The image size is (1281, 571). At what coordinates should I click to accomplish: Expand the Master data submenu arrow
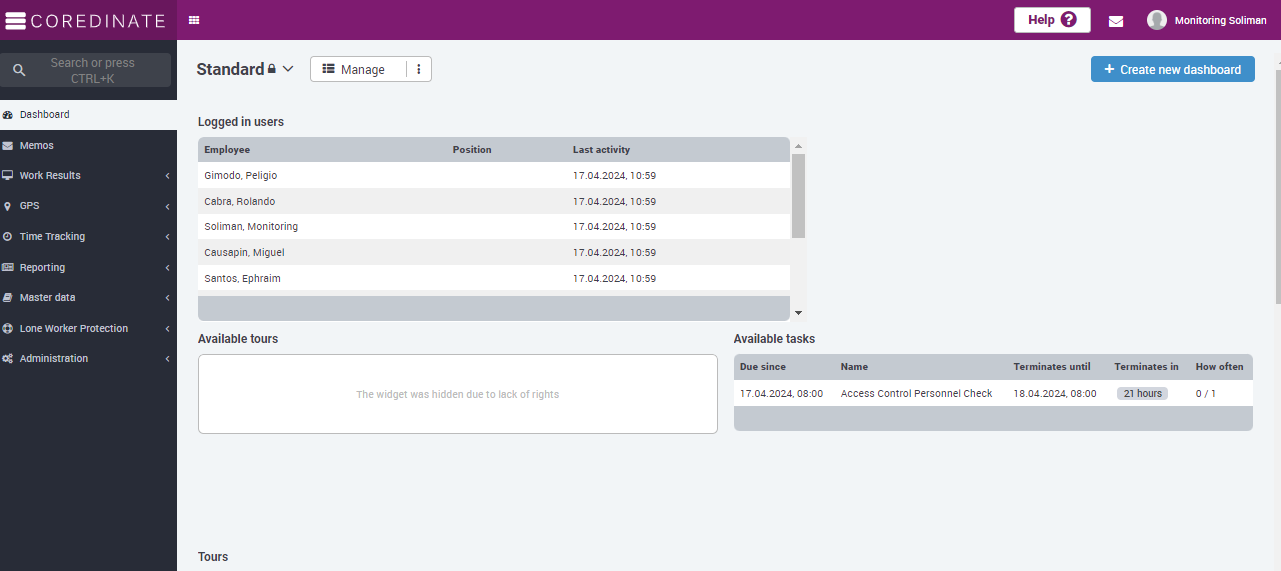(167, 298)
